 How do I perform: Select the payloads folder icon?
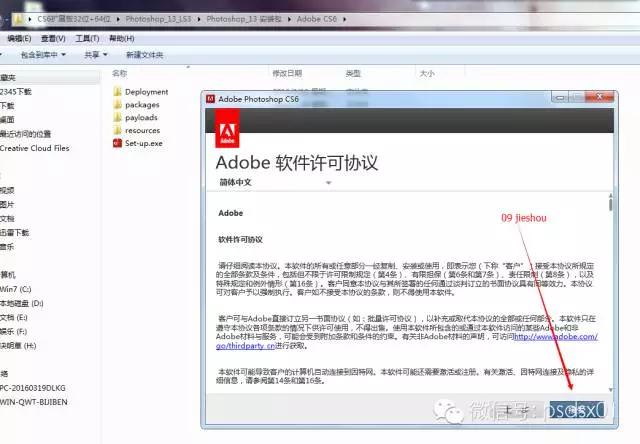point(118,118)
